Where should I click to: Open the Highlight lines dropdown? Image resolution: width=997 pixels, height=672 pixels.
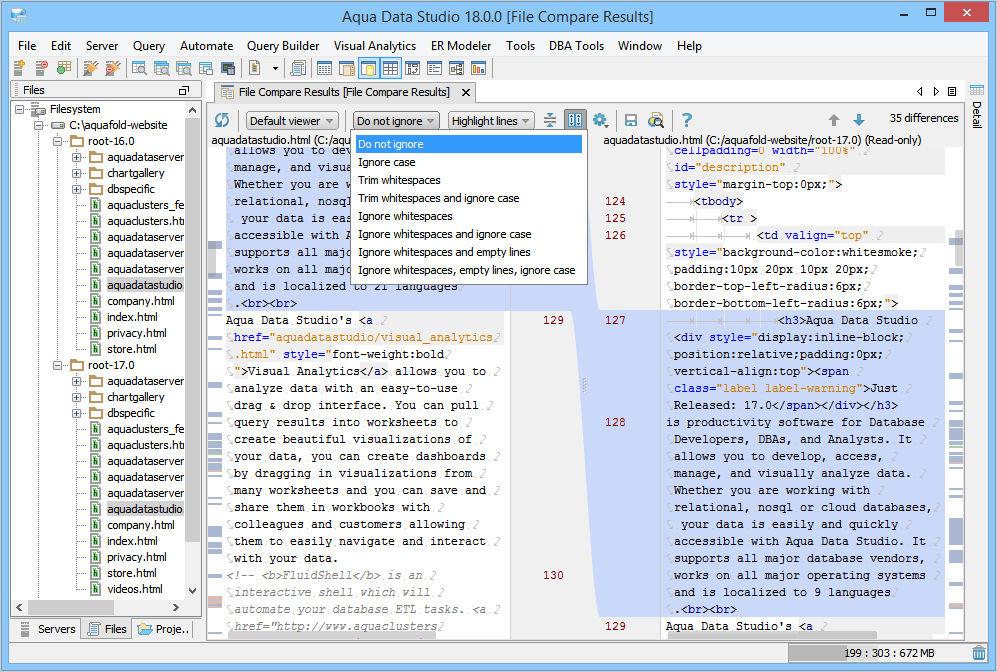[490, 121]
